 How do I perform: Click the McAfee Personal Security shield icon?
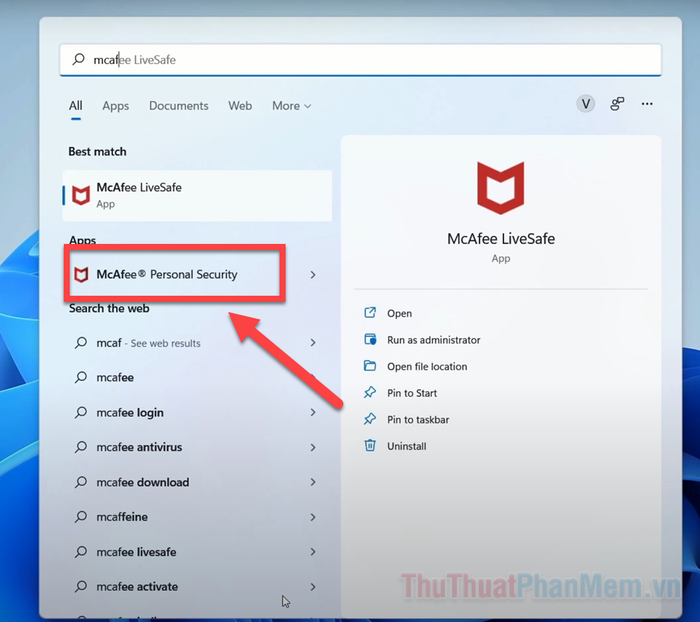pyautogui.click(x=81, y=275)
